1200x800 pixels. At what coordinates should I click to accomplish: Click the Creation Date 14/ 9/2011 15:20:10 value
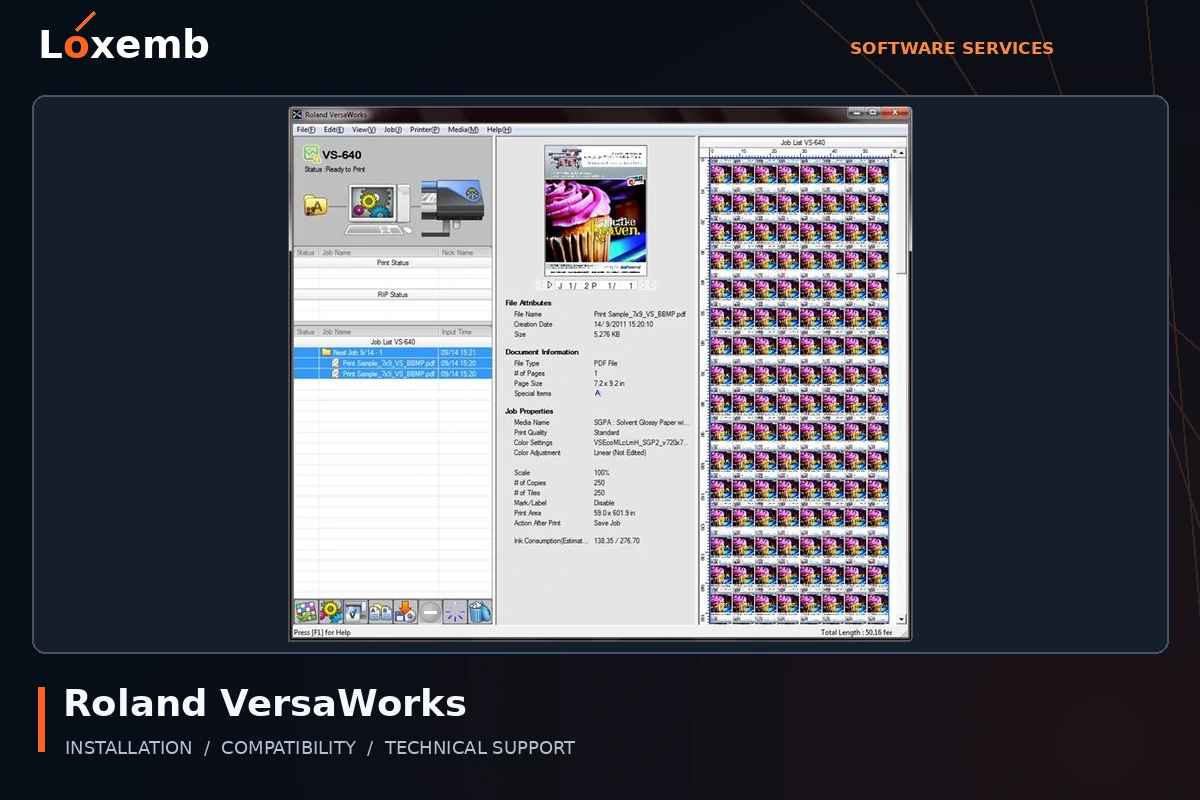pyautogui.click(x=624, y=324)
